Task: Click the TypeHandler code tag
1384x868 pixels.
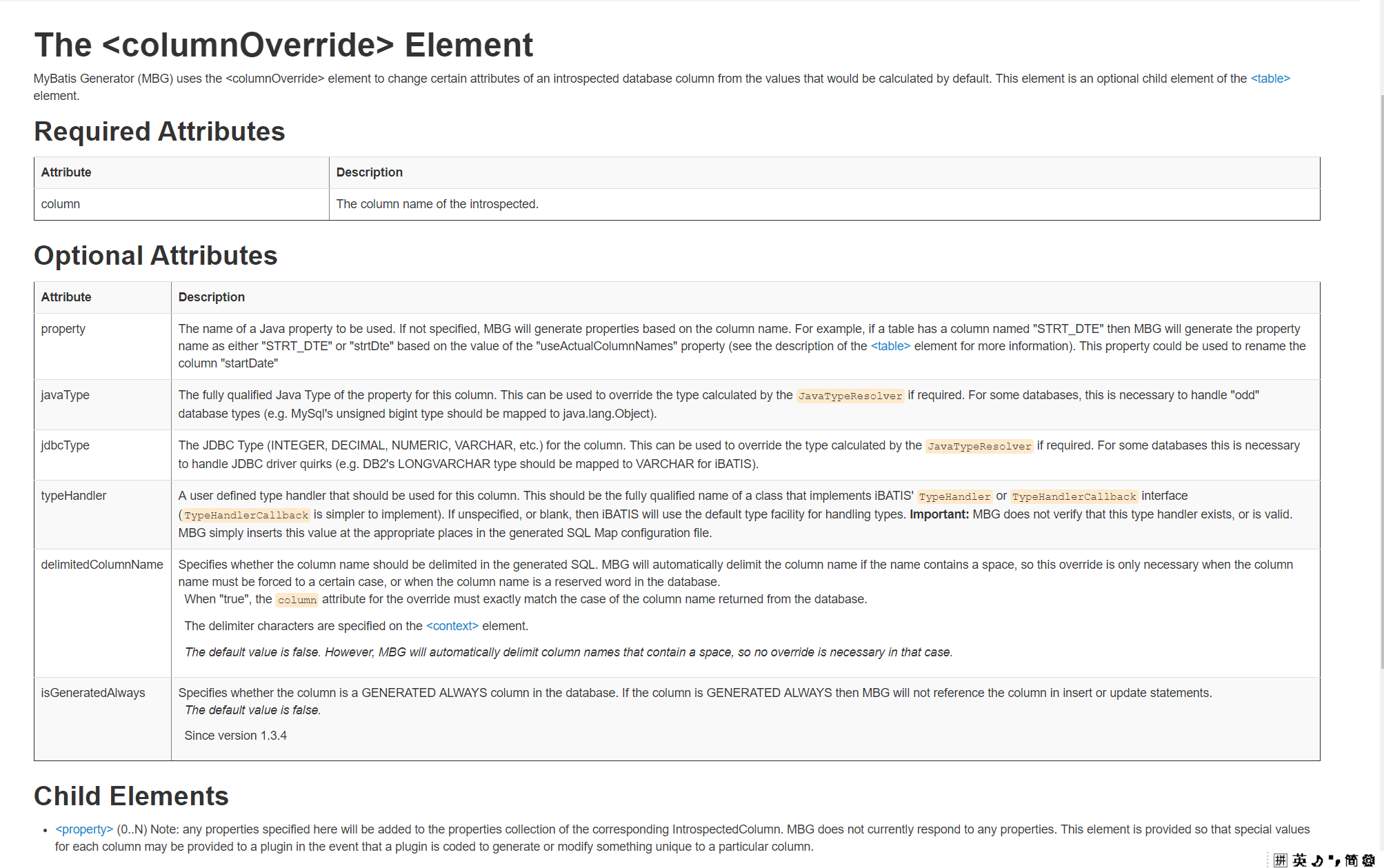Action: click(954, 496)
